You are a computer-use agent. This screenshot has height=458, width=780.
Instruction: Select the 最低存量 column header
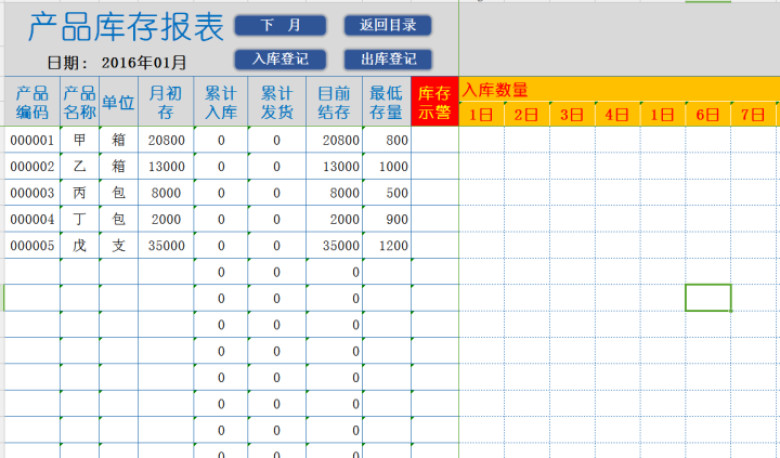tap(387, 102)
